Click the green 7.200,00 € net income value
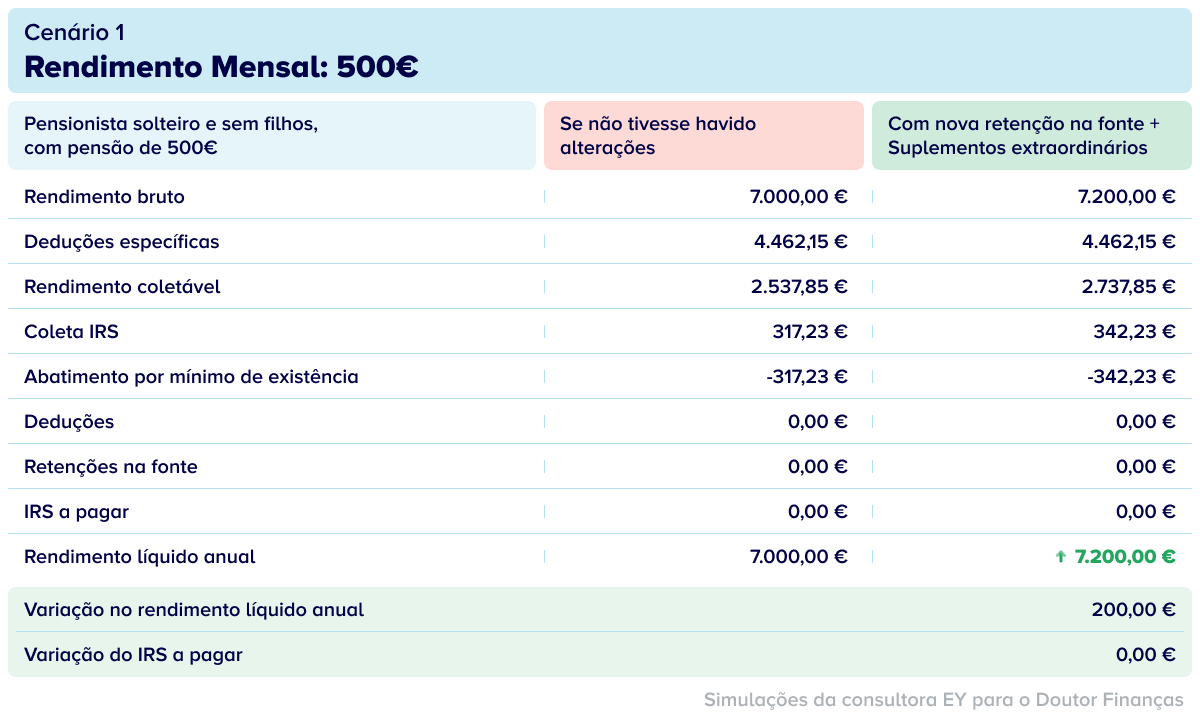 (1125, 557)
